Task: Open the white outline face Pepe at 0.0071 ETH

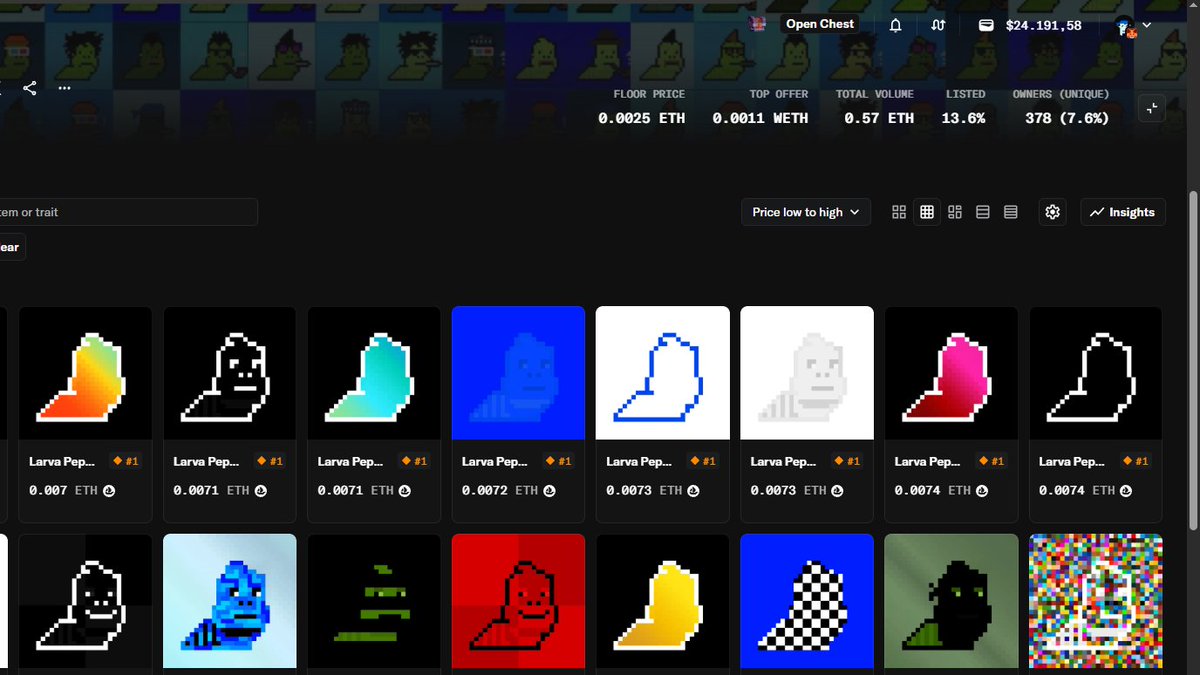Action: (x=230, y=373)
